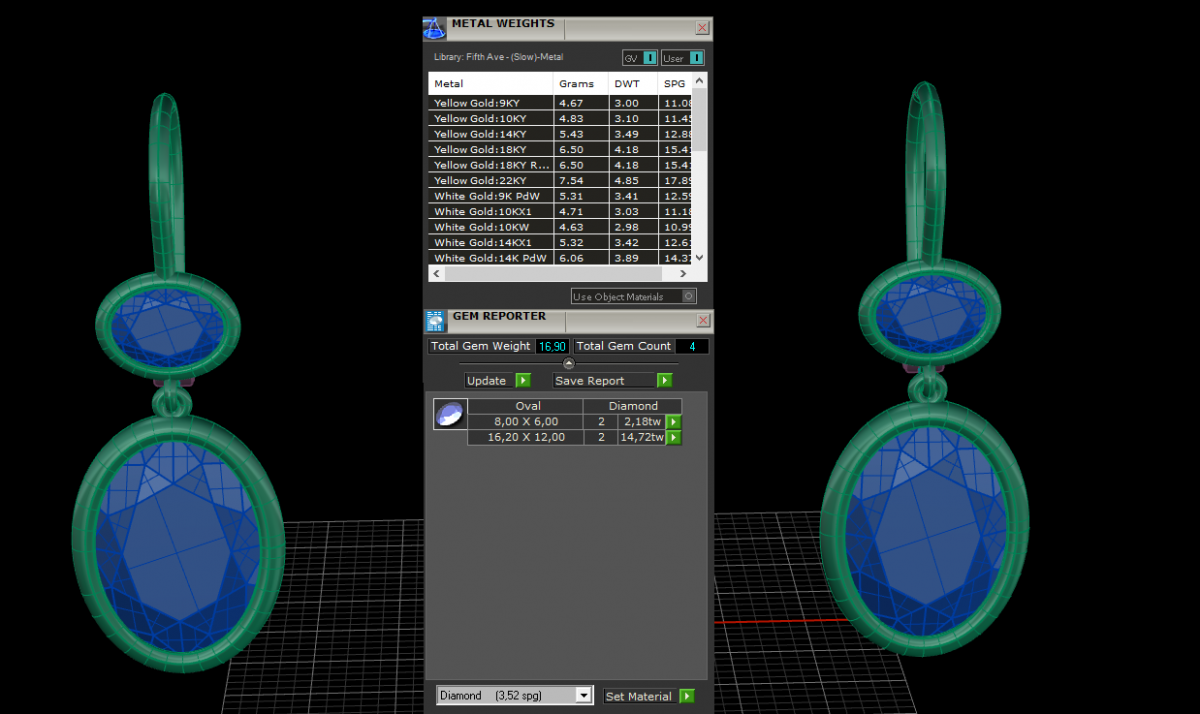Select the Yellow Gold:18KY row
The height and width of the screenshot is (714, 1200).
point(490,150)
